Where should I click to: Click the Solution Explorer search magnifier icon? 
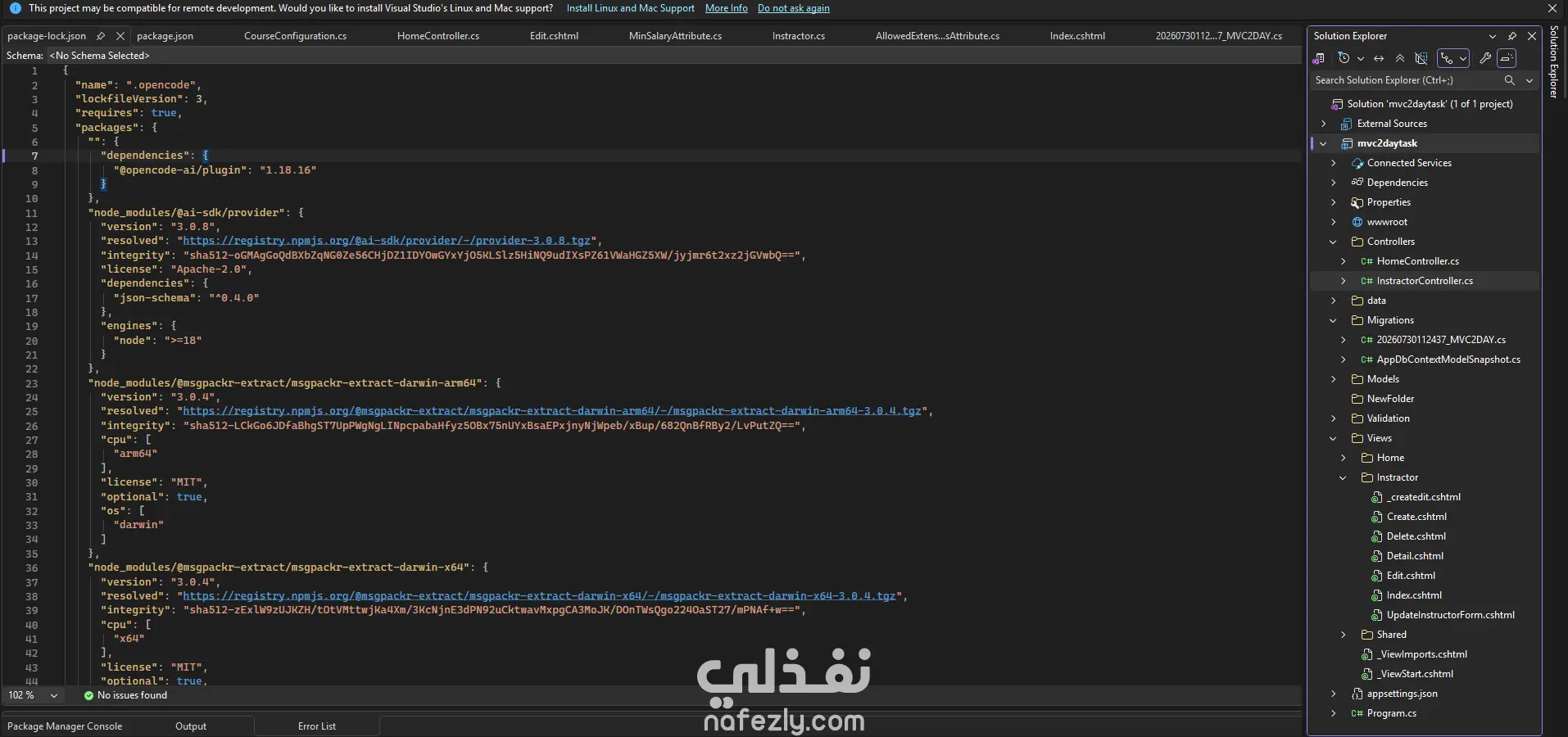point(1510,80)
